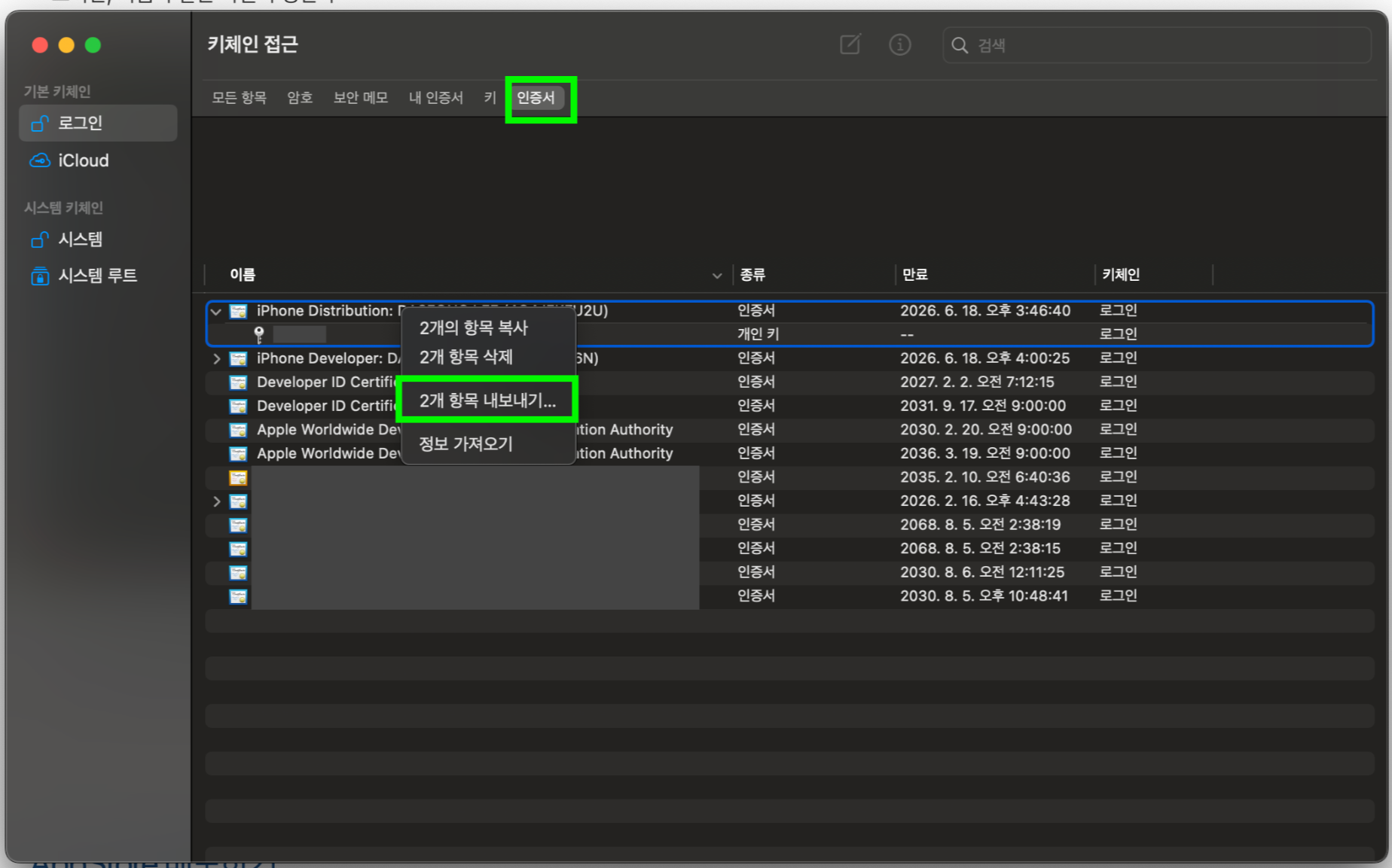1392x868 pixels.
Task: Select expiry 2026. 6. 18. 오후 4:00:25
Action: click(984, 358)
